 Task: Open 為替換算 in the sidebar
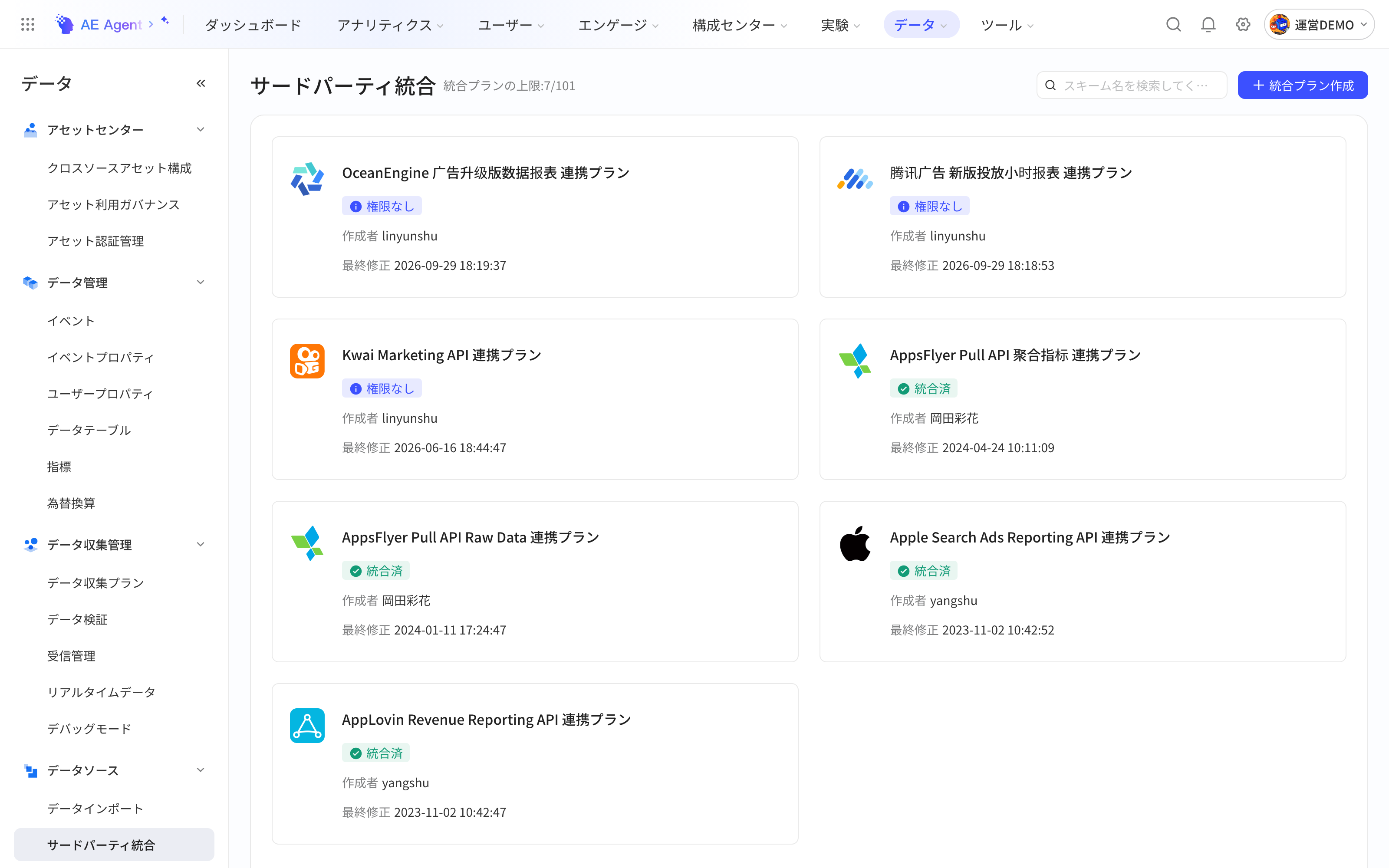pyautogui.click(x=71, y=503)
